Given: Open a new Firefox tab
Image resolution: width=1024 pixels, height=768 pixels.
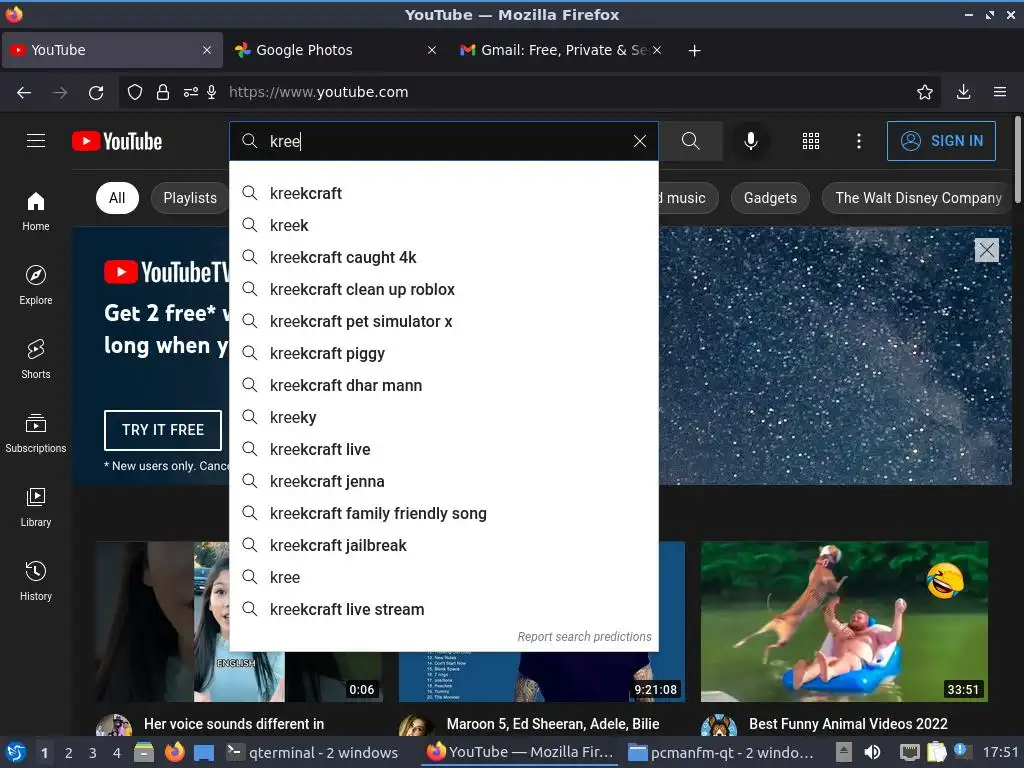Looking at the screenshot, I should (694, 50).
